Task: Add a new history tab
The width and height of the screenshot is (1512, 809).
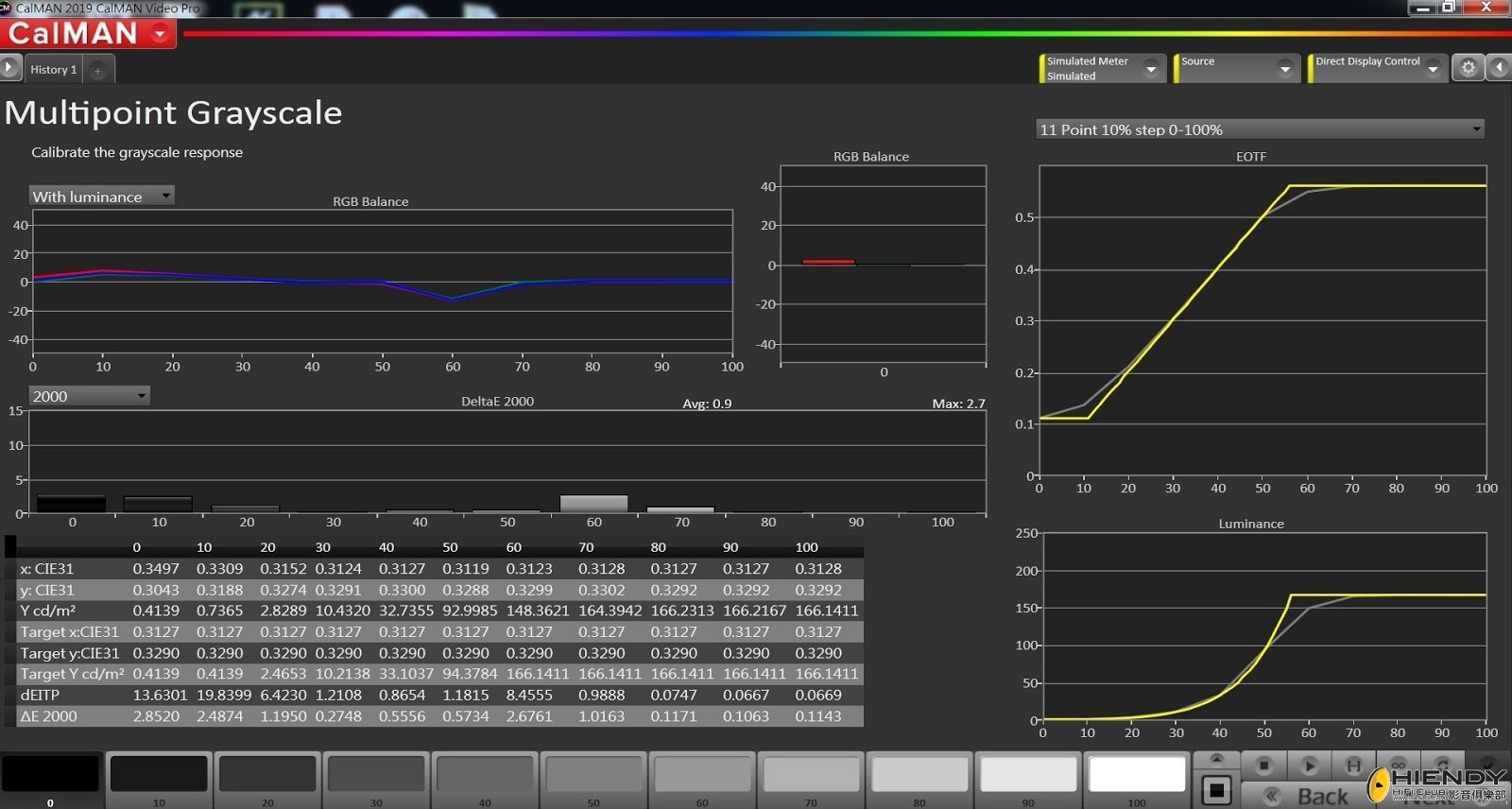Action: 97,70
